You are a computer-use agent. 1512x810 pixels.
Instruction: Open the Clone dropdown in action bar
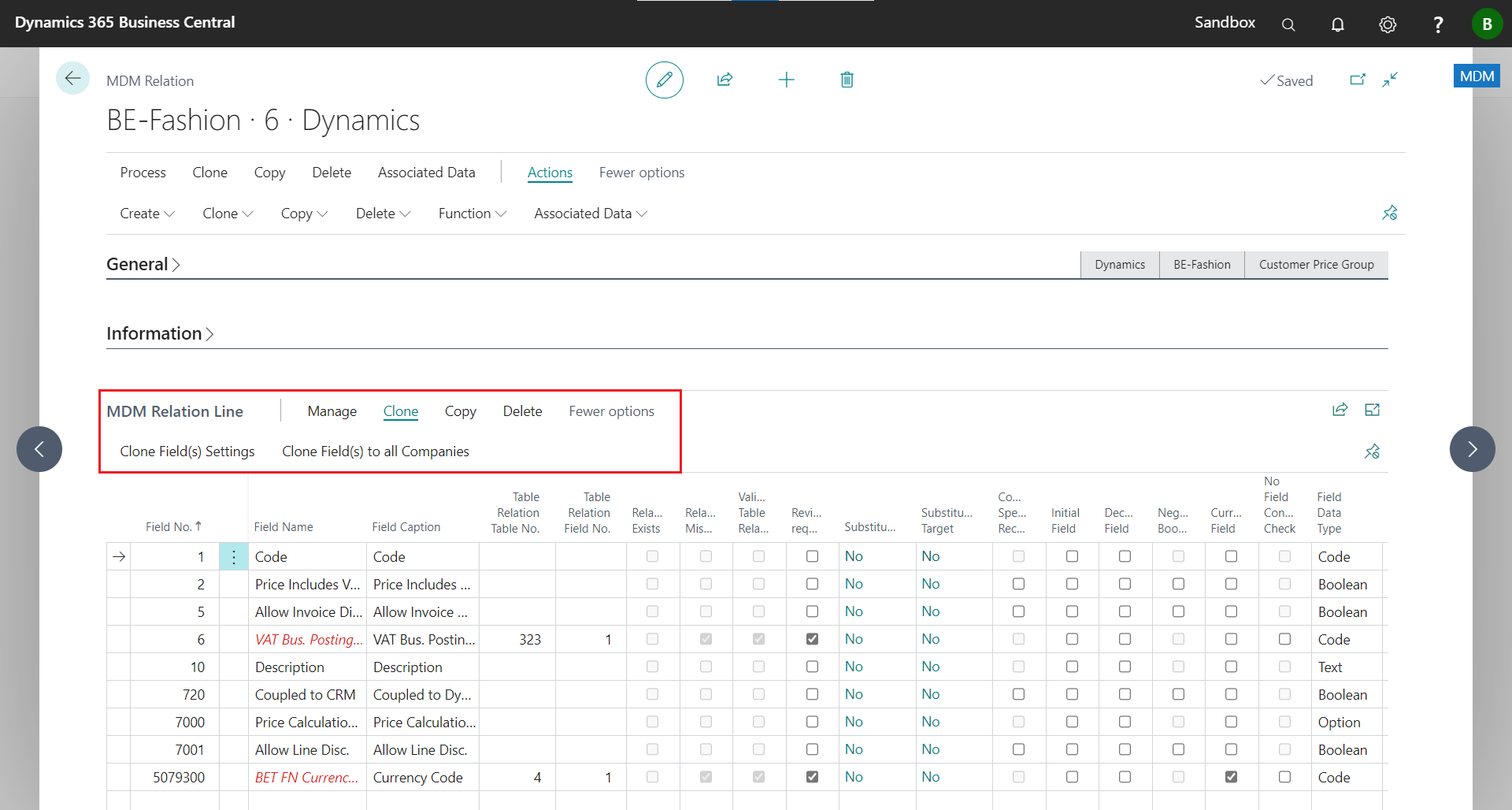[x=228, y=214]
